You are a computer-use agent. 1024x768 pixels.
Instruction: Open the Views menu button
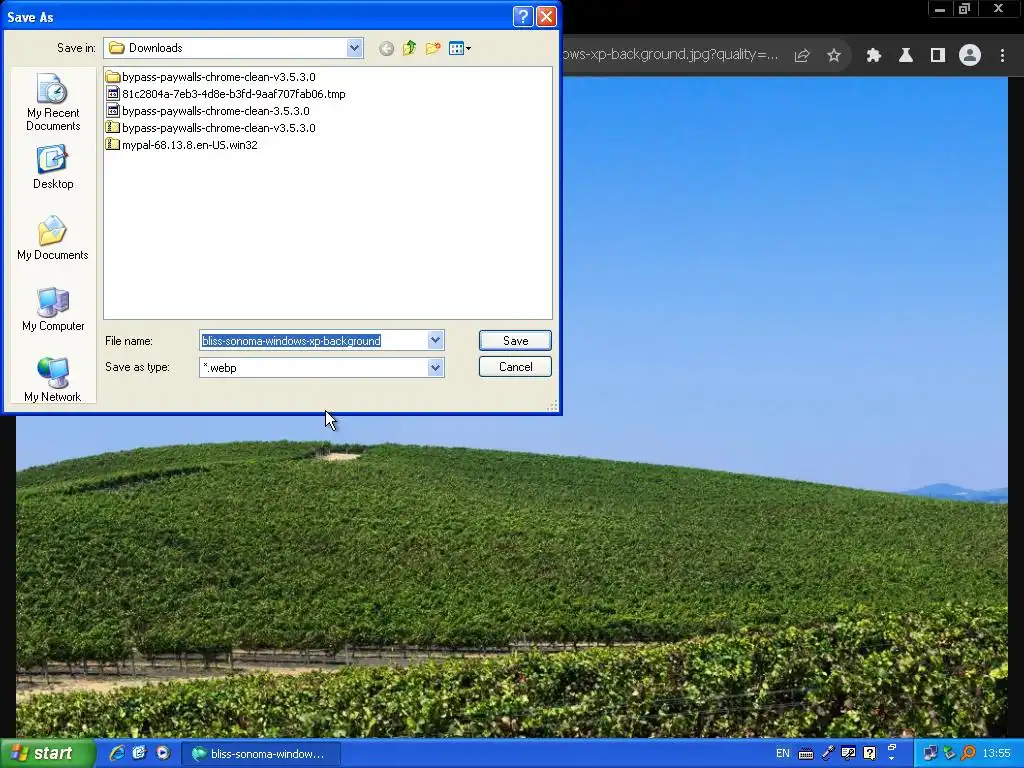tap(460, 48)
